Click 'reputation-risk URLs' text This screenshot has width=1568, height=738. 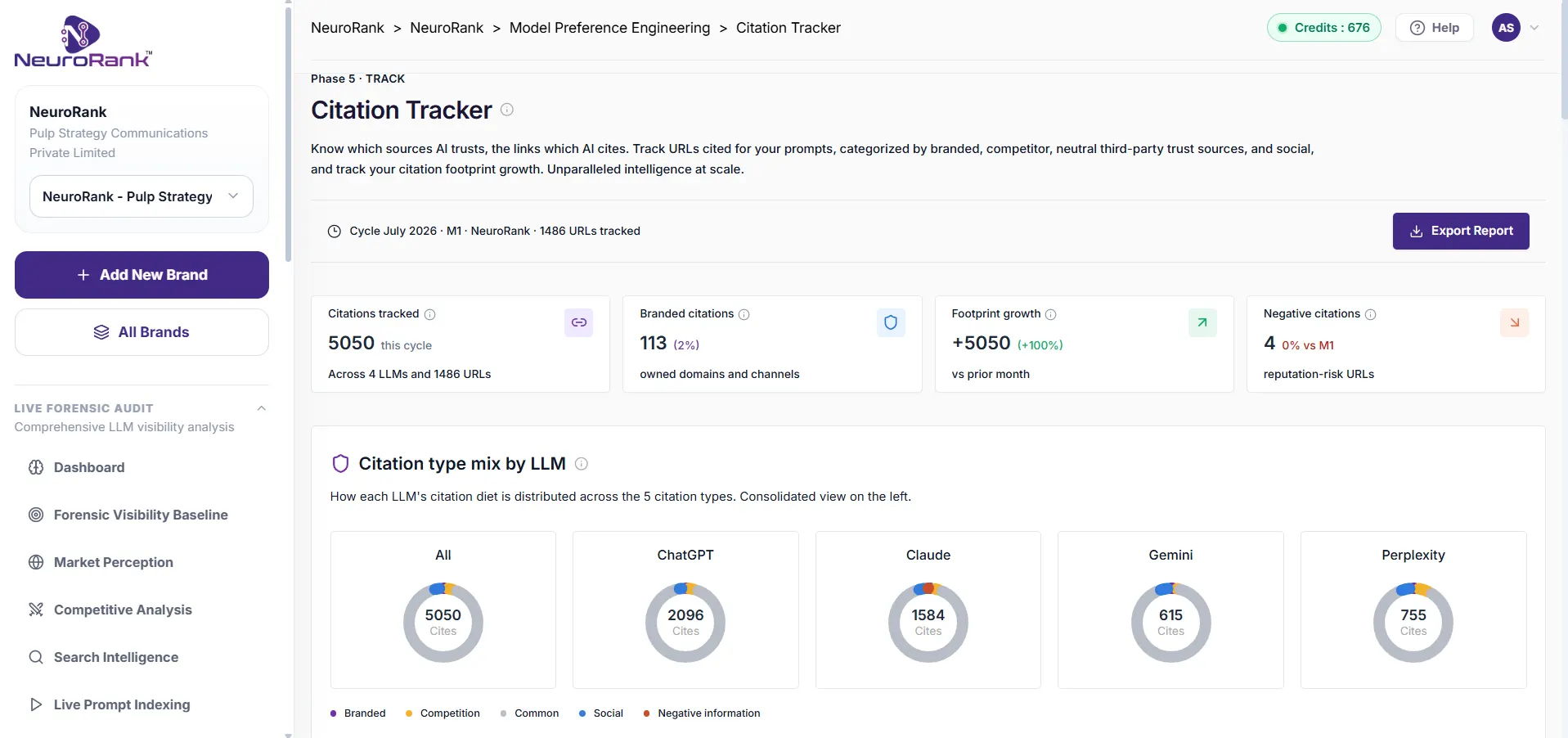click(1319, 374)
